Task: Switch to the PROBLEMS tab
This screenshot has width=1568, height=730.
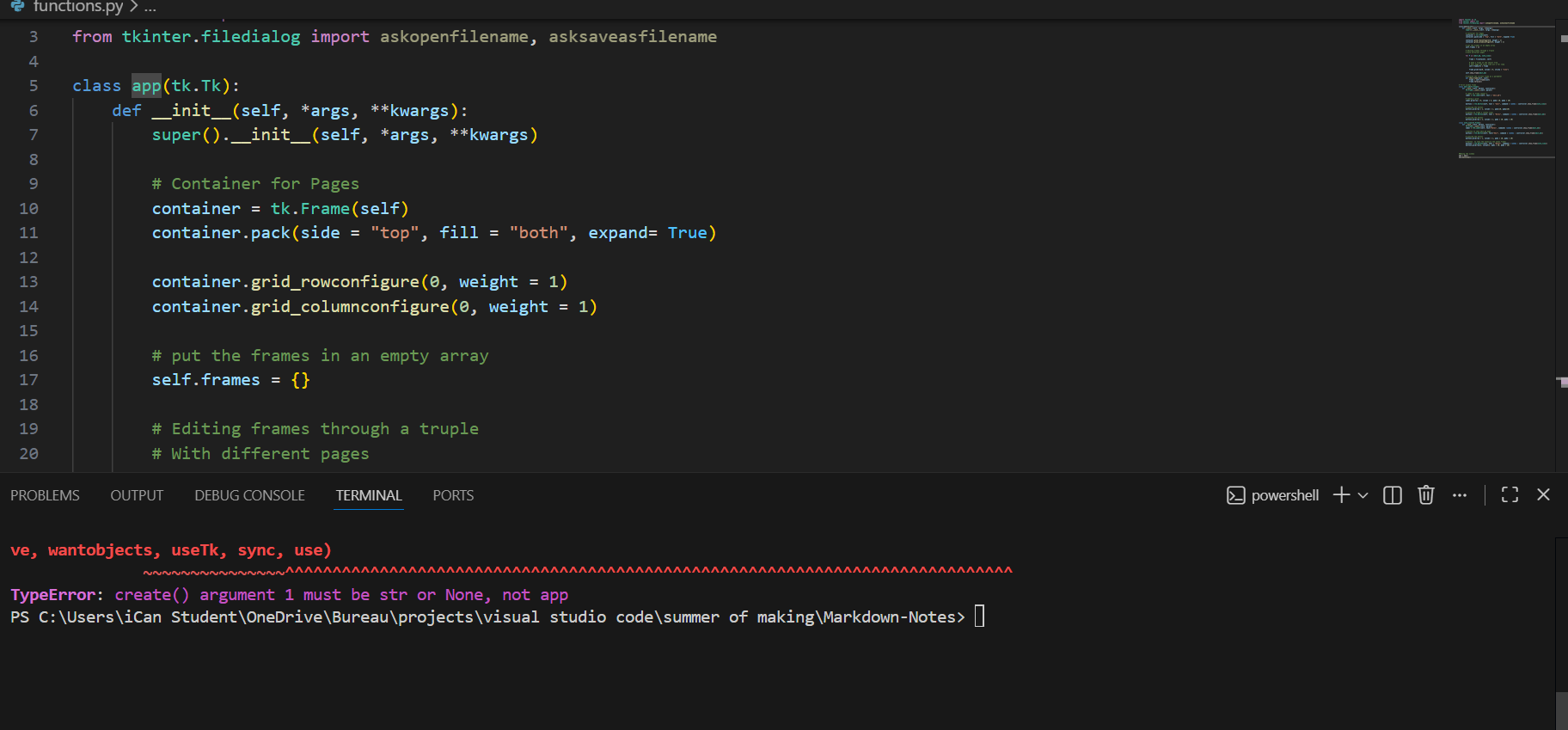Action: [45, 495]
